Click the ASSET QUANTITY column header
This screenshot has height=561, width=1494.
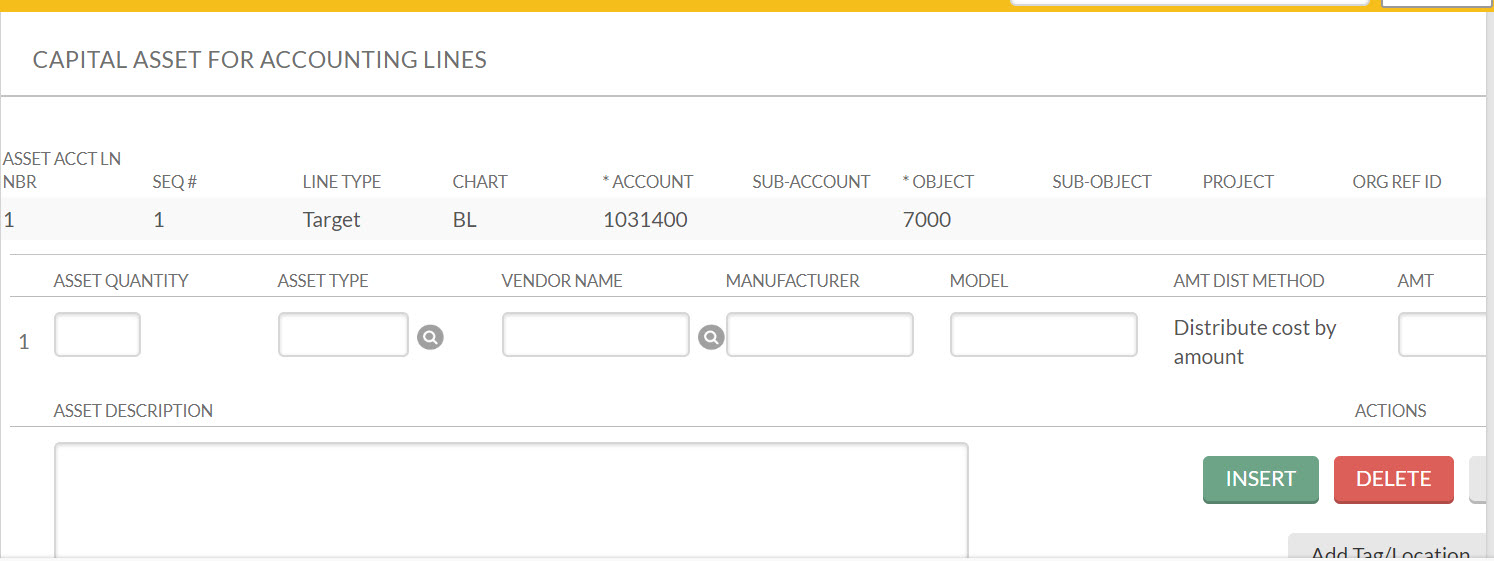(x=121, y=281)
